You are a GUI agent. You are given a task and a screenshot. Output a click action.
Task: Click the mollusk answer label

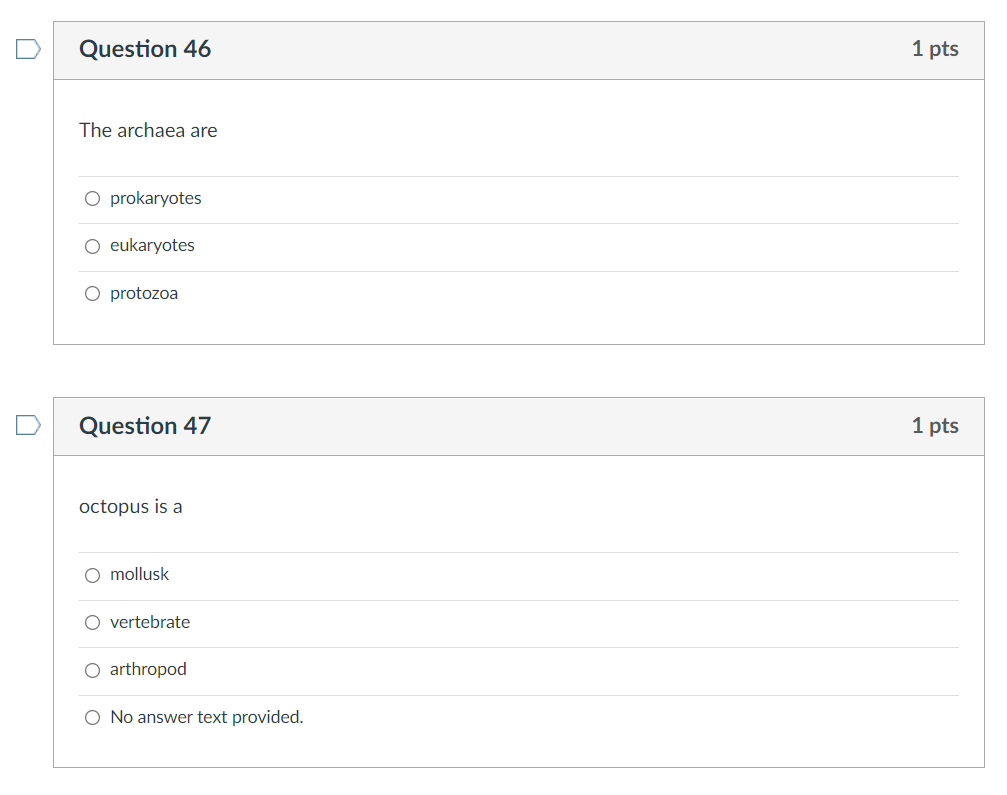click(139, 574)
